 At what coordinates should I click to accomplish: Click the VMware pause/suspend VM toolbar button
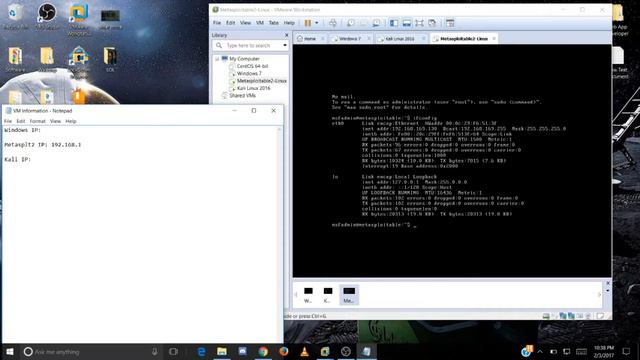tap(308, 23)
